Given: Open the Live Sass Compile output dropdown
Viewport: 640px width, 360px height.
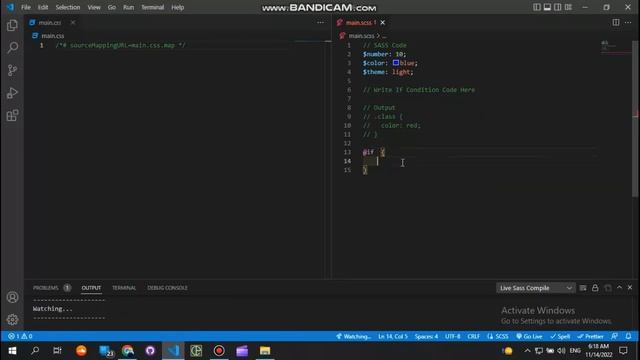Looking at the screenshot, I should [536, 288].
